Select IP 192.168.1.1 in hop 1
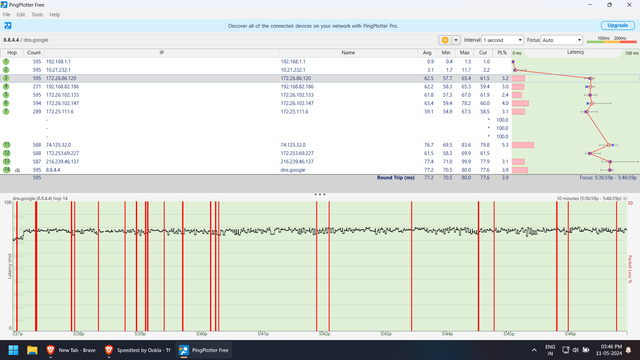The width and height of the screenshot is (640, 360). coord(58,62)
